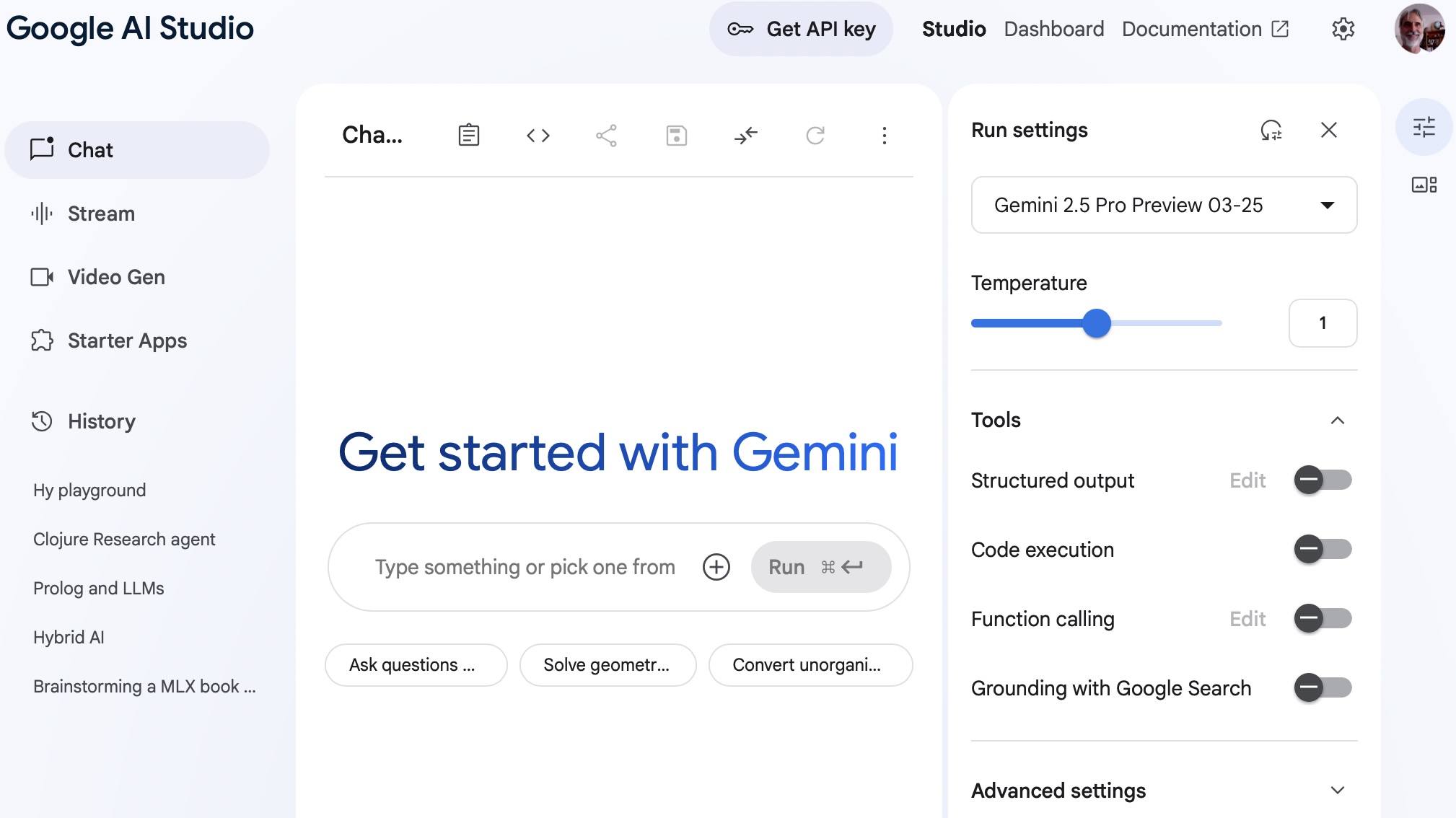Open the Get code view
The image size is (1456, 818).
(538, 135)
